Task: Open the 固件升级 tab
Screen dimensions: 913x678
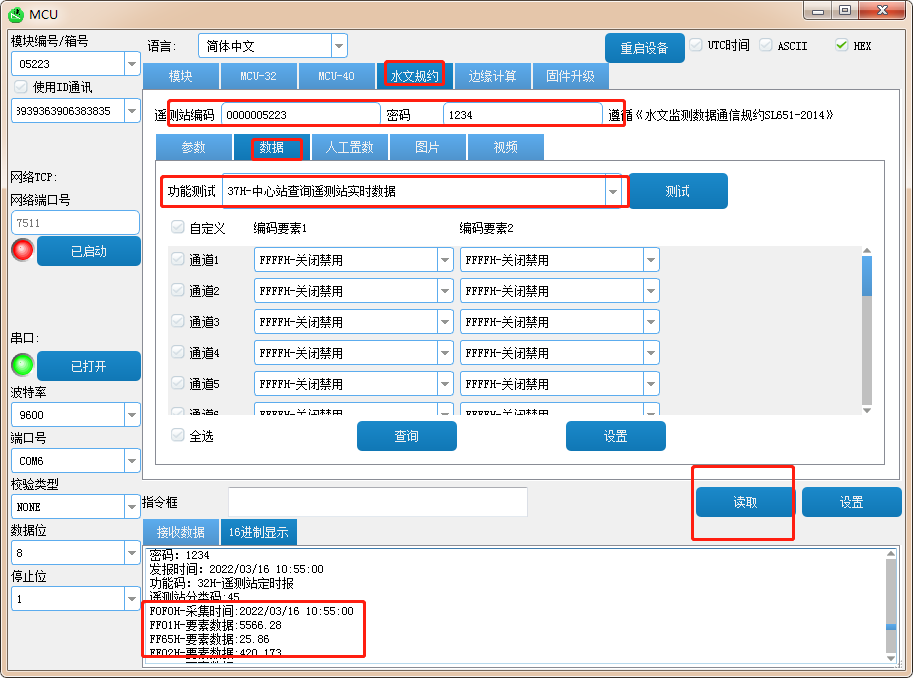Action: (570, 76)
